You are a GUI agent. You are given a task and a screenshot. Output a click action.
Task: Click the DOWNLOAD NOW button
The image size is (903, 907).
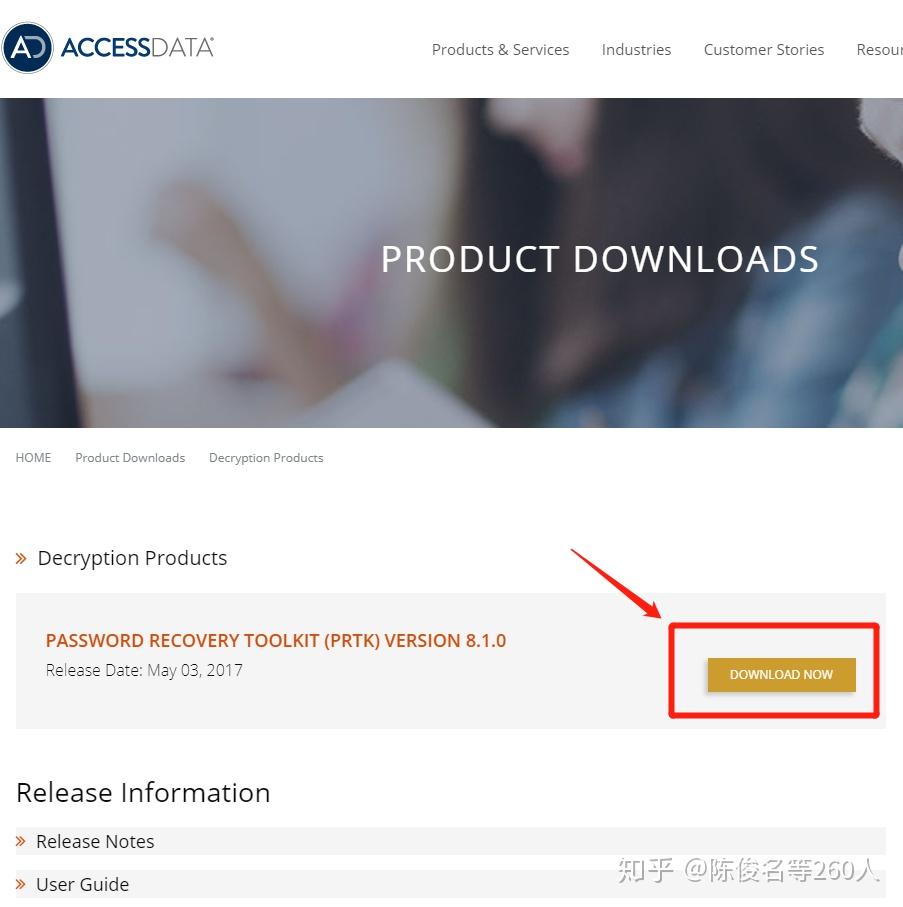[x=782, y=674]
